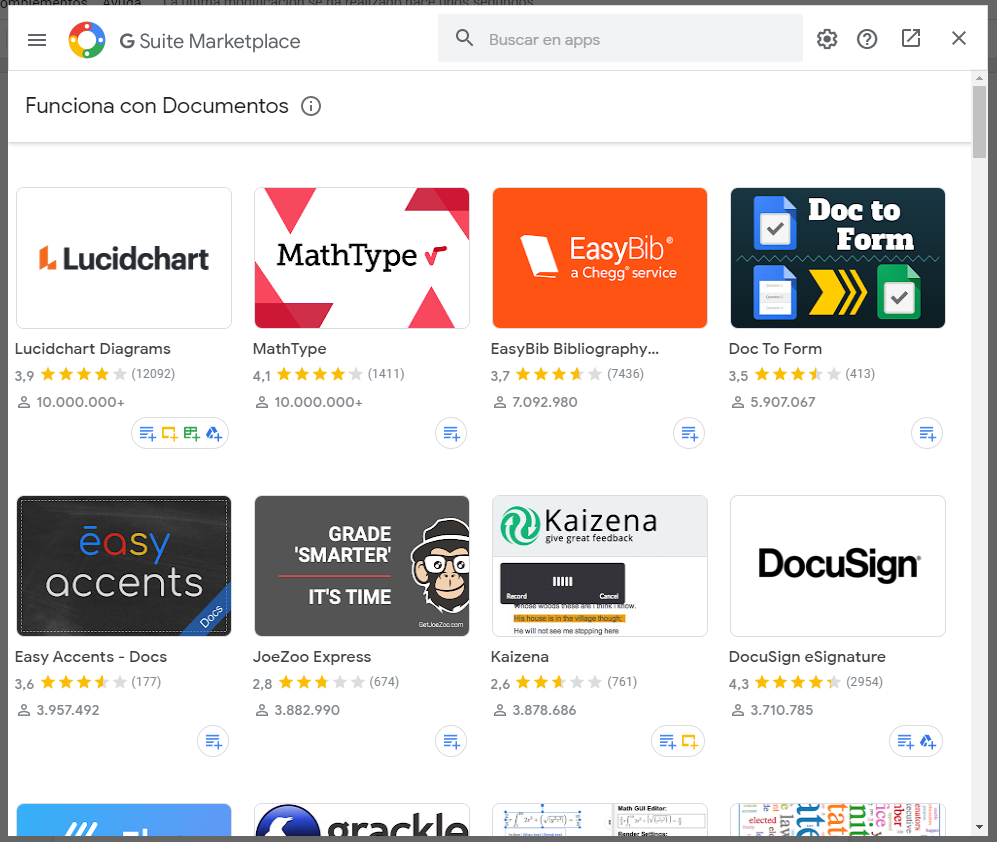This screenshot has height=842, width=997.
Task: Open the MathType app title
Action: (x=290, y=349)
